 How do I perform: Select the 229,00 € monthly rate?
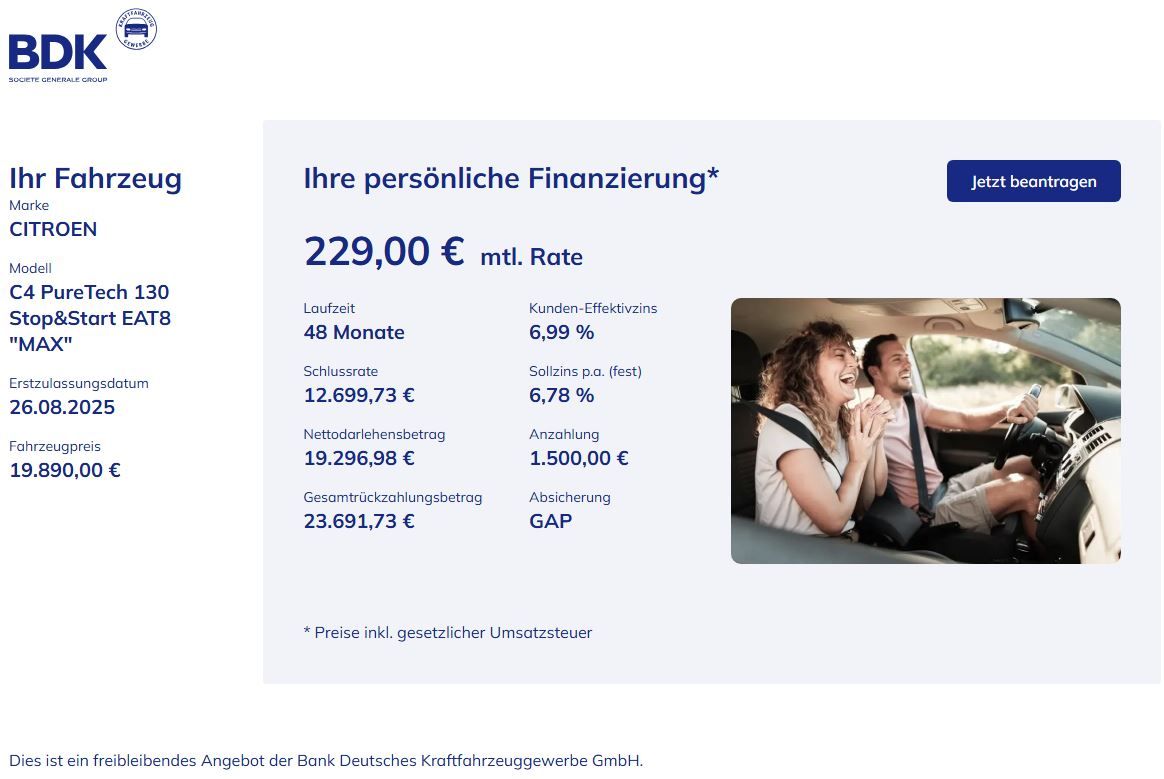coord(384,251)
